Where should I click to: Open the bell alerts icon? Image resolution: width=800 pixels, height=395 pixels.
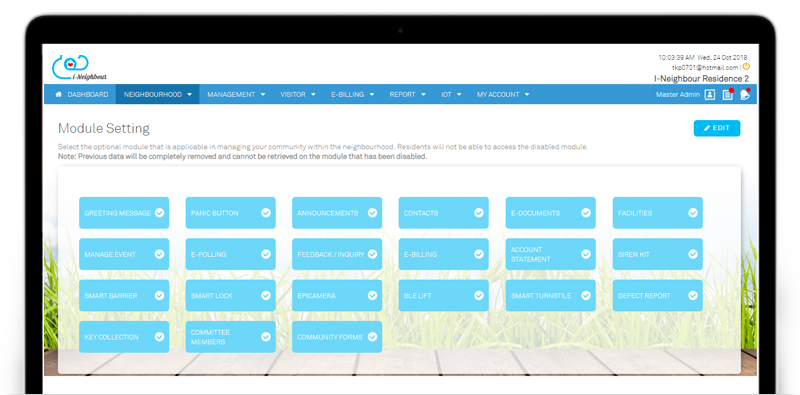pyautogui.click(x=745, y=94)
